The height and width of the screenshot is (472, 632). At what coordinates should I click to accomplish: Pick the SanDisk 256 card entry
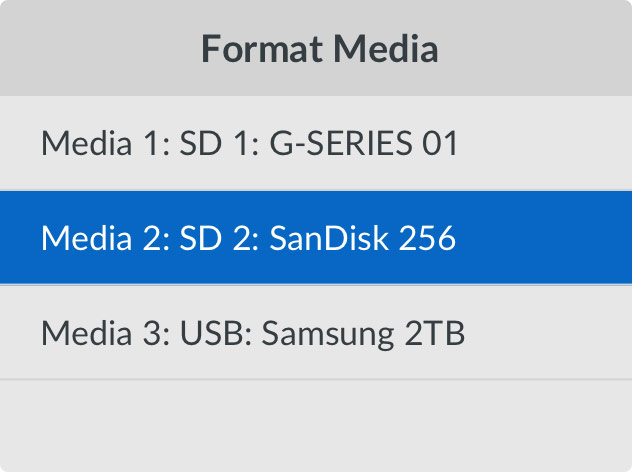[x=316, y=238]
